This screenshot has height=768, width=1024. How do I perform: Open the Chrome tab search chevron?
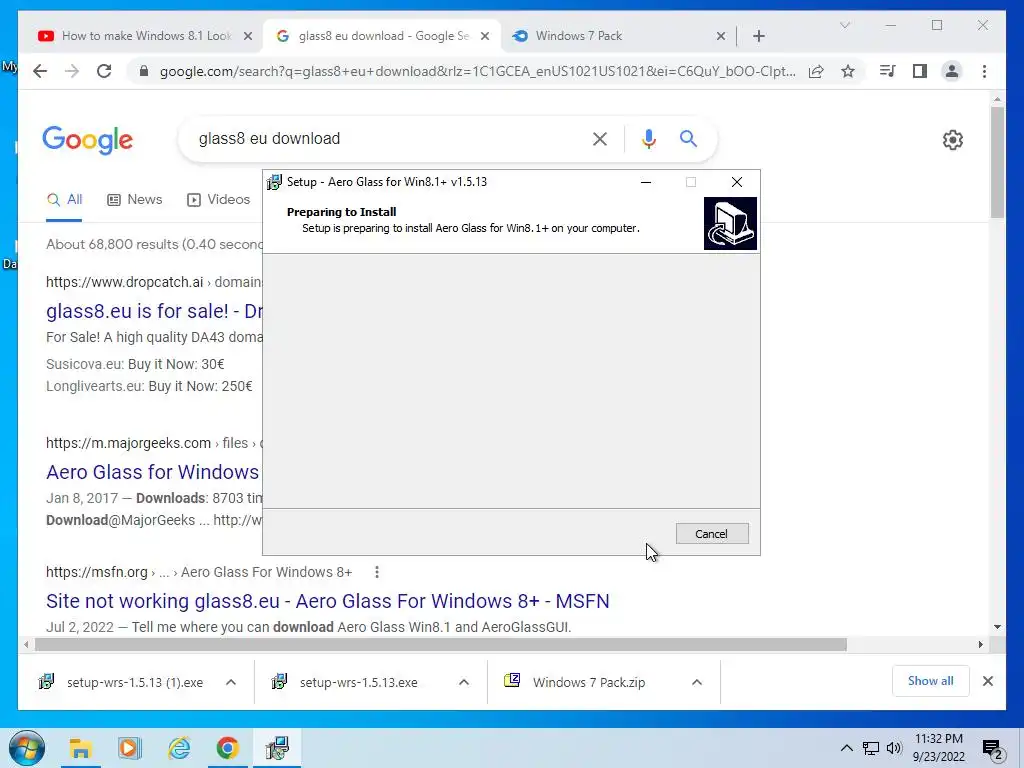point(844,25)
